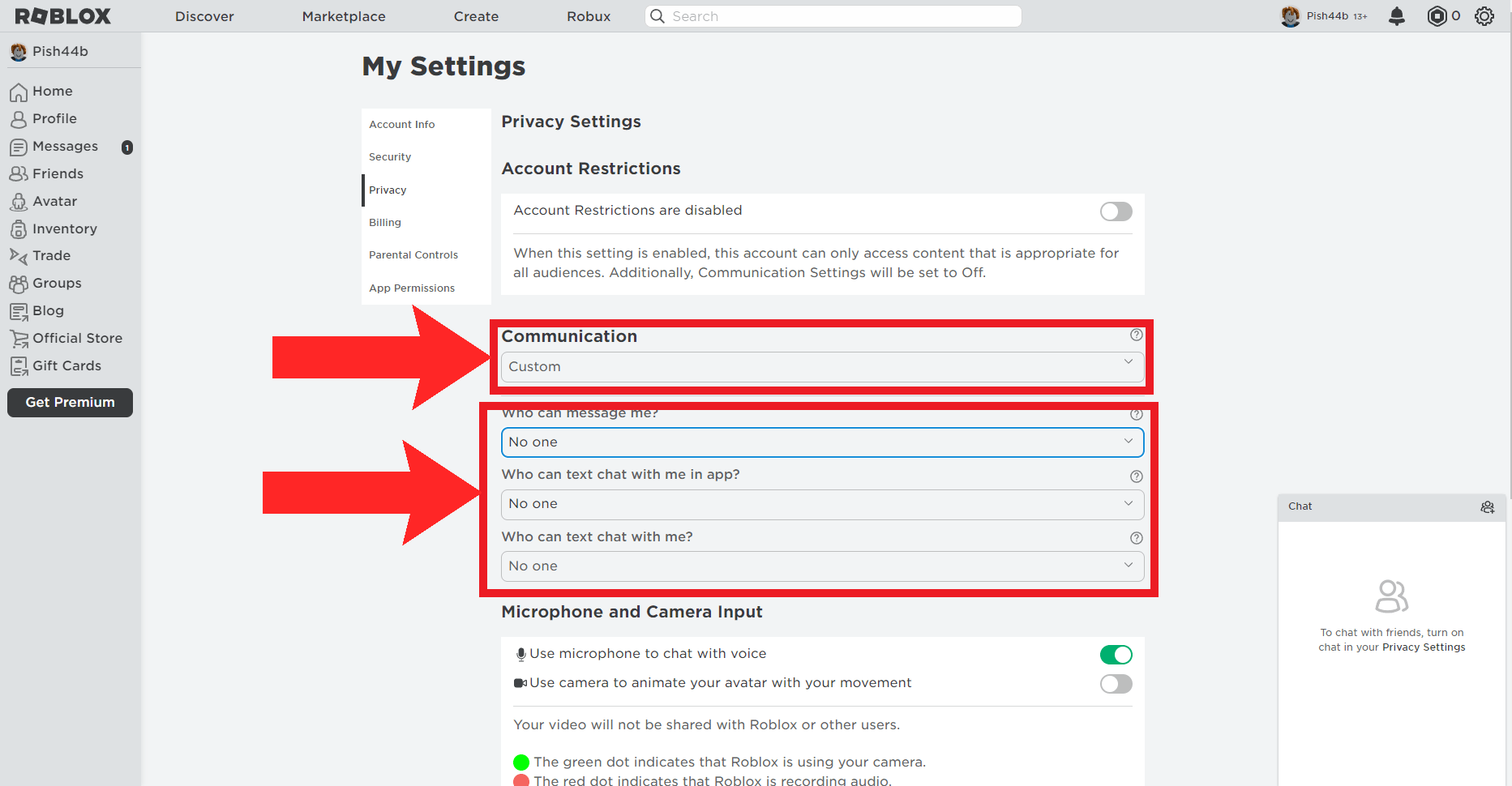Click the Friends icon in sidebar

[19, 174]
